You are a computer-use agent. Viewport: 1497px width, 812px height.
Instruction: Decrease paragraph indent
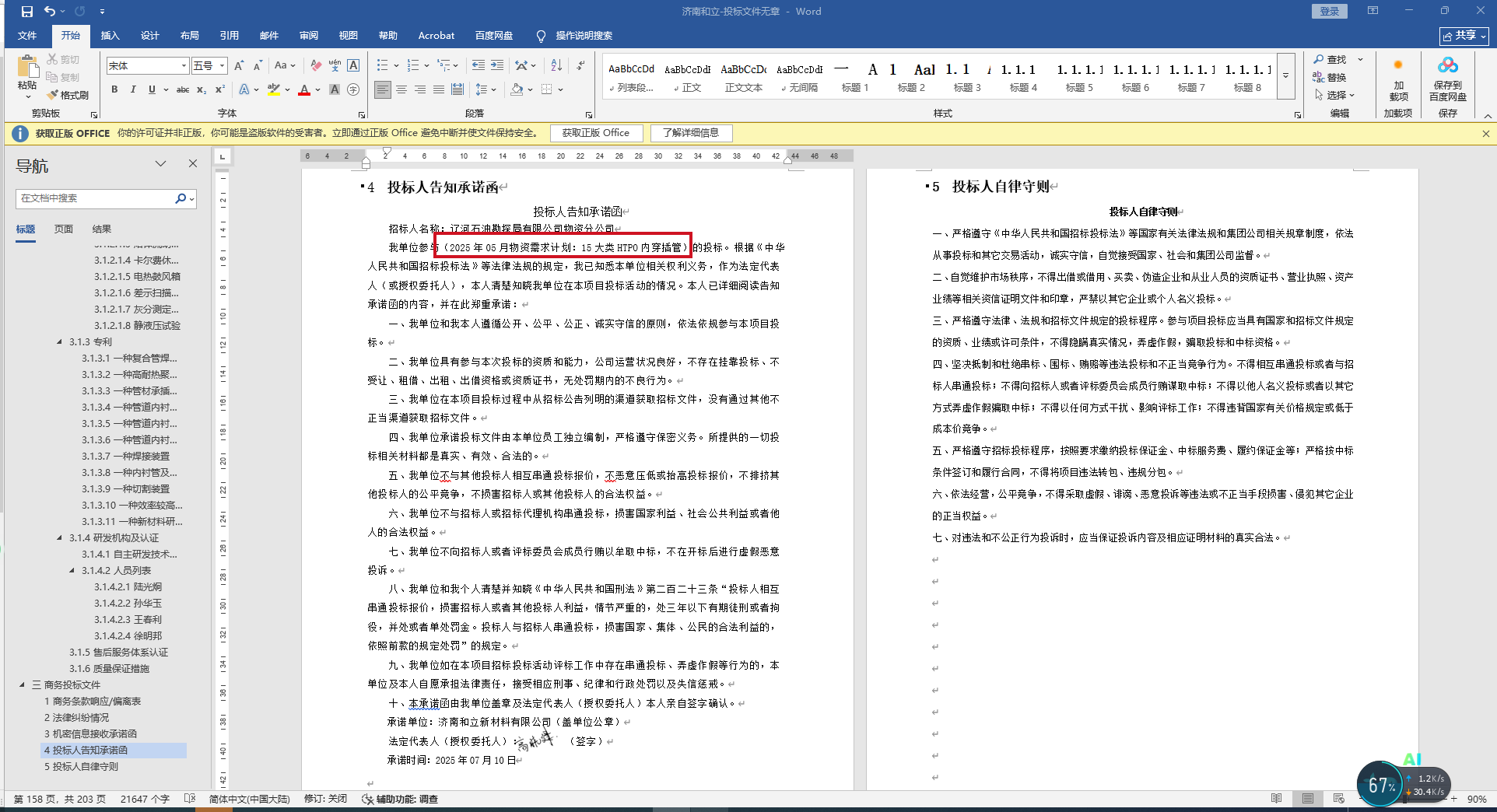pos(479,66)
